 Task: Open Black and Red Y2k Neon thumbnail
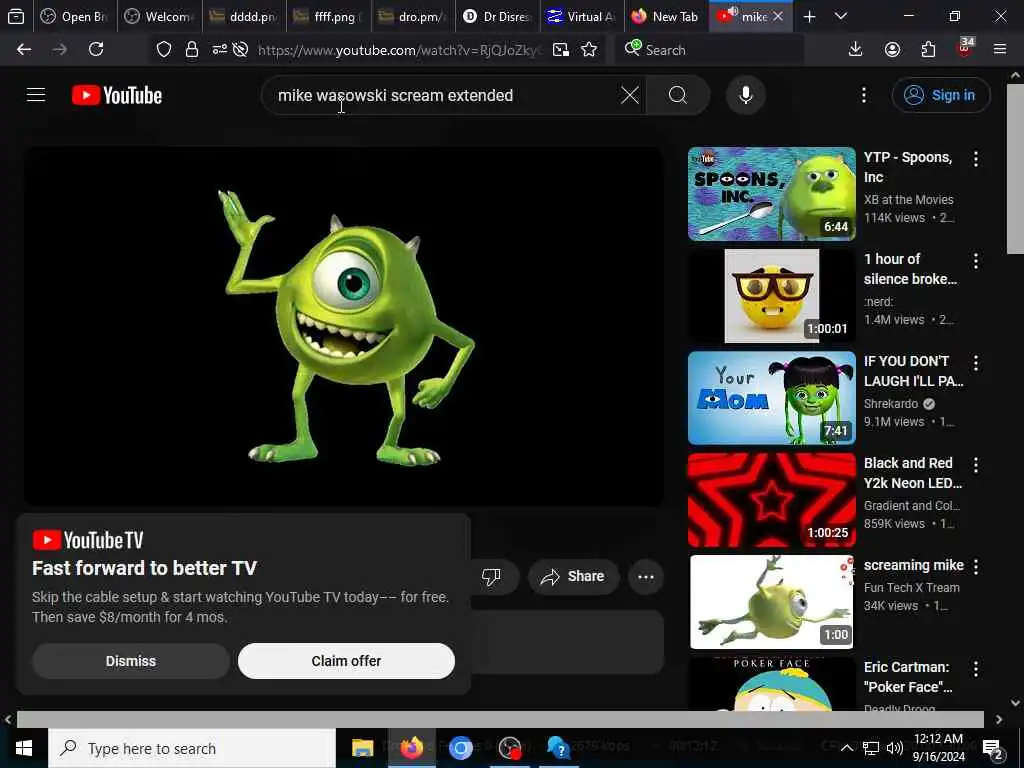click(x=771, y=500)
